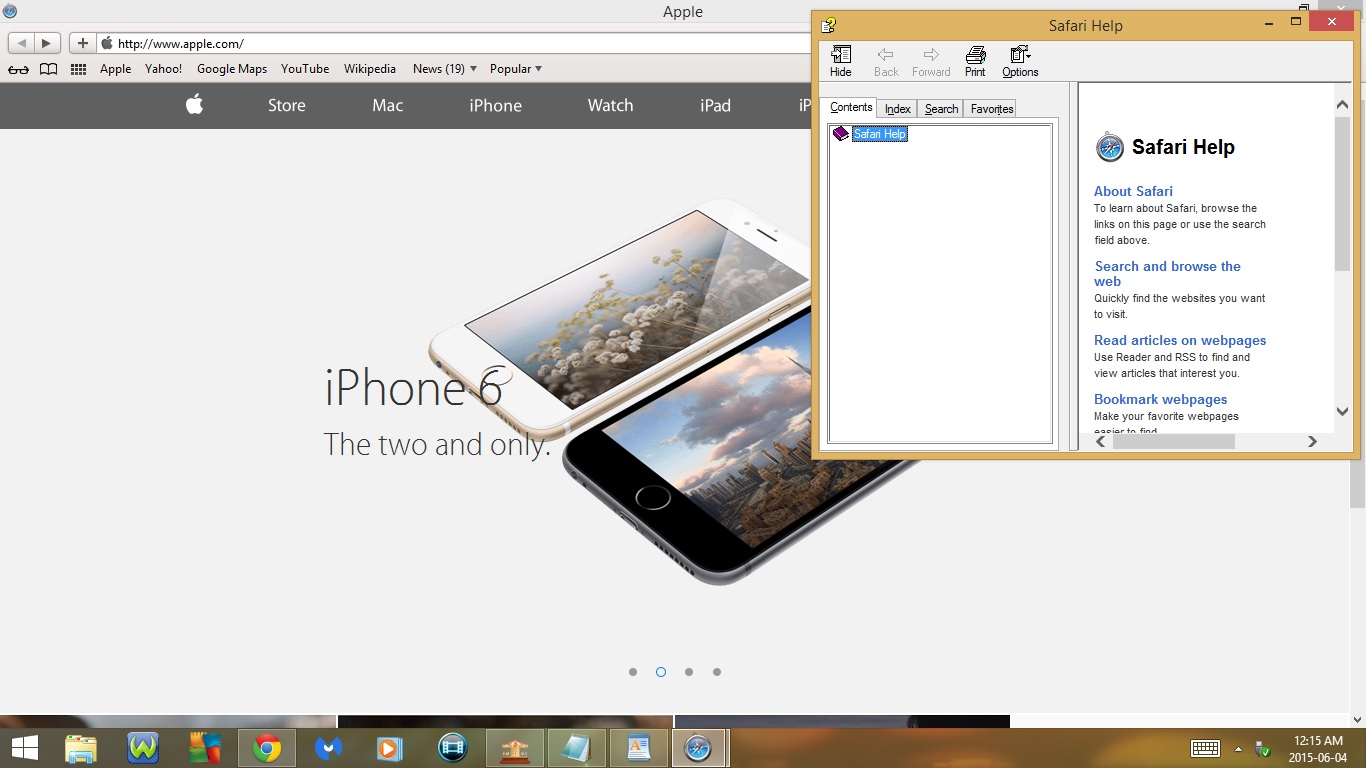Open the Options menu in Safari Help

1020,61
